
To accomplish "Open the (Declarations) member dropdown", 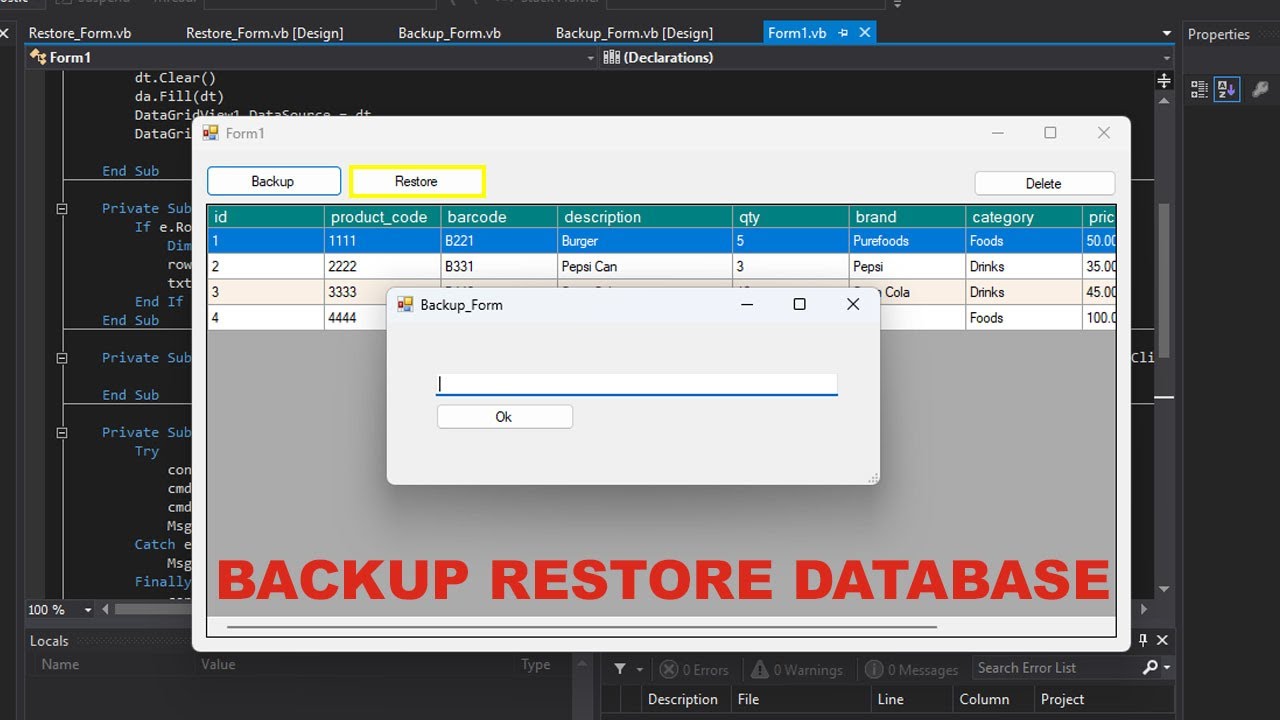I will [x=1164, y=58].
